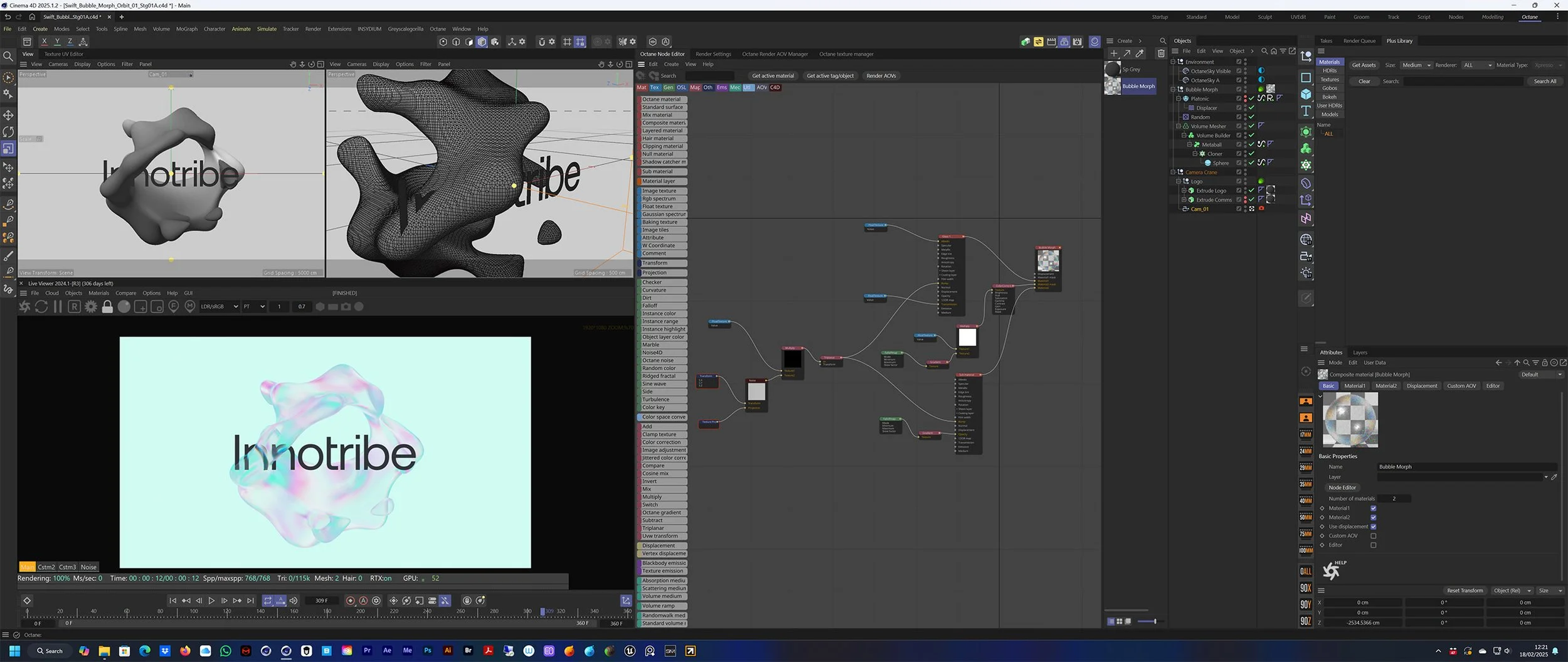Open the Default mode dropdown in Attributes

click(x=1540, y=375)
